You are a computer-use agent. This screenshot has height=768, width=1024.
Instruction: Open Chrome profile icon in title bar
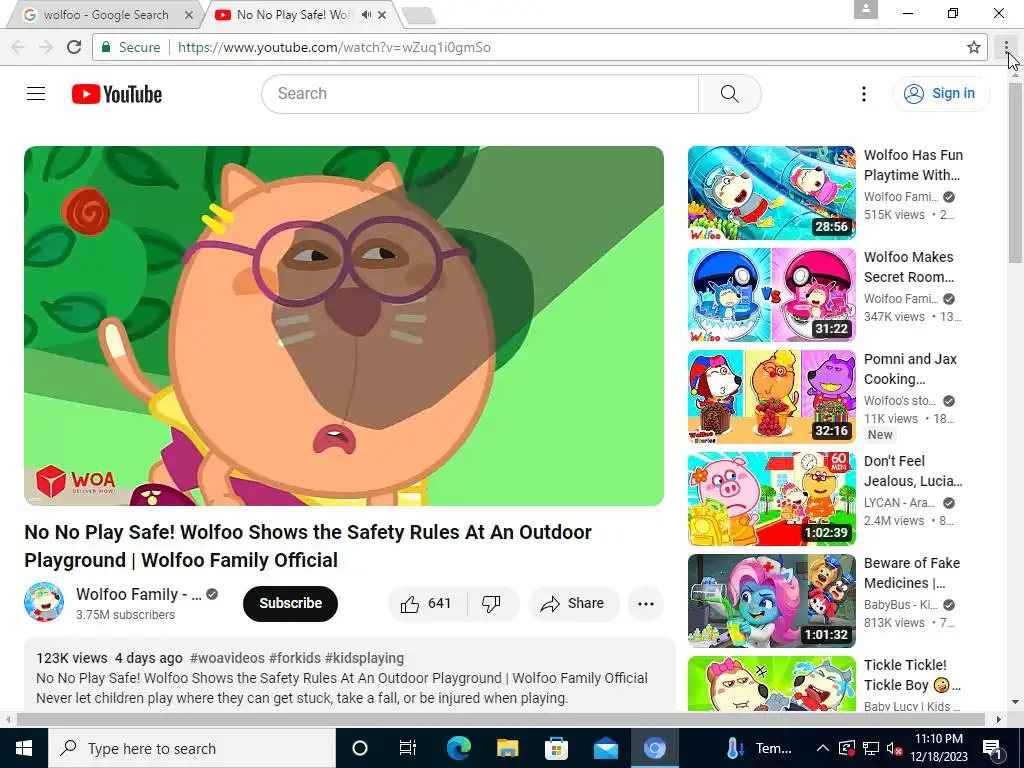[865, 9]
